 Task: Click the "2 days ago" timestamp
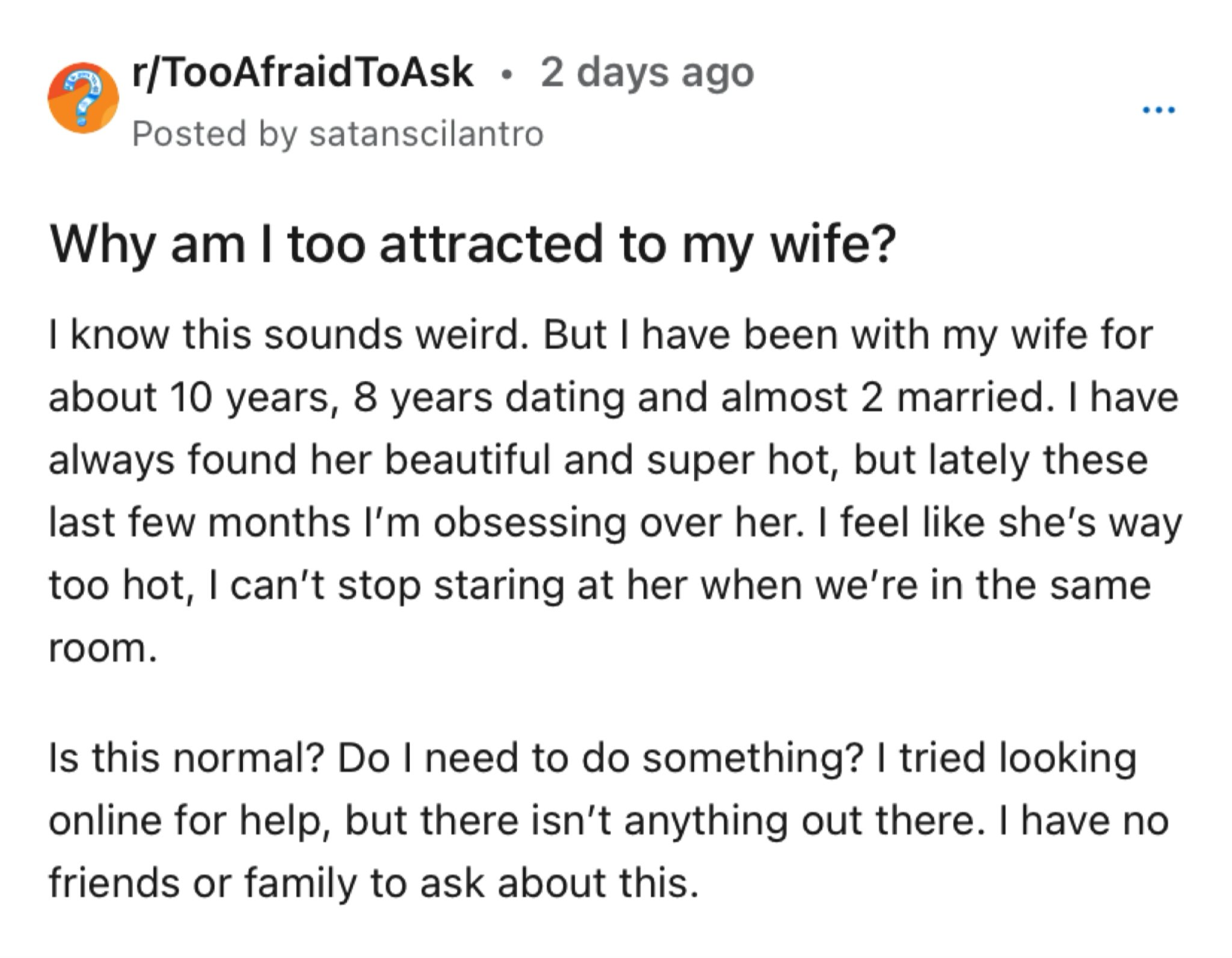click(647, 73)
